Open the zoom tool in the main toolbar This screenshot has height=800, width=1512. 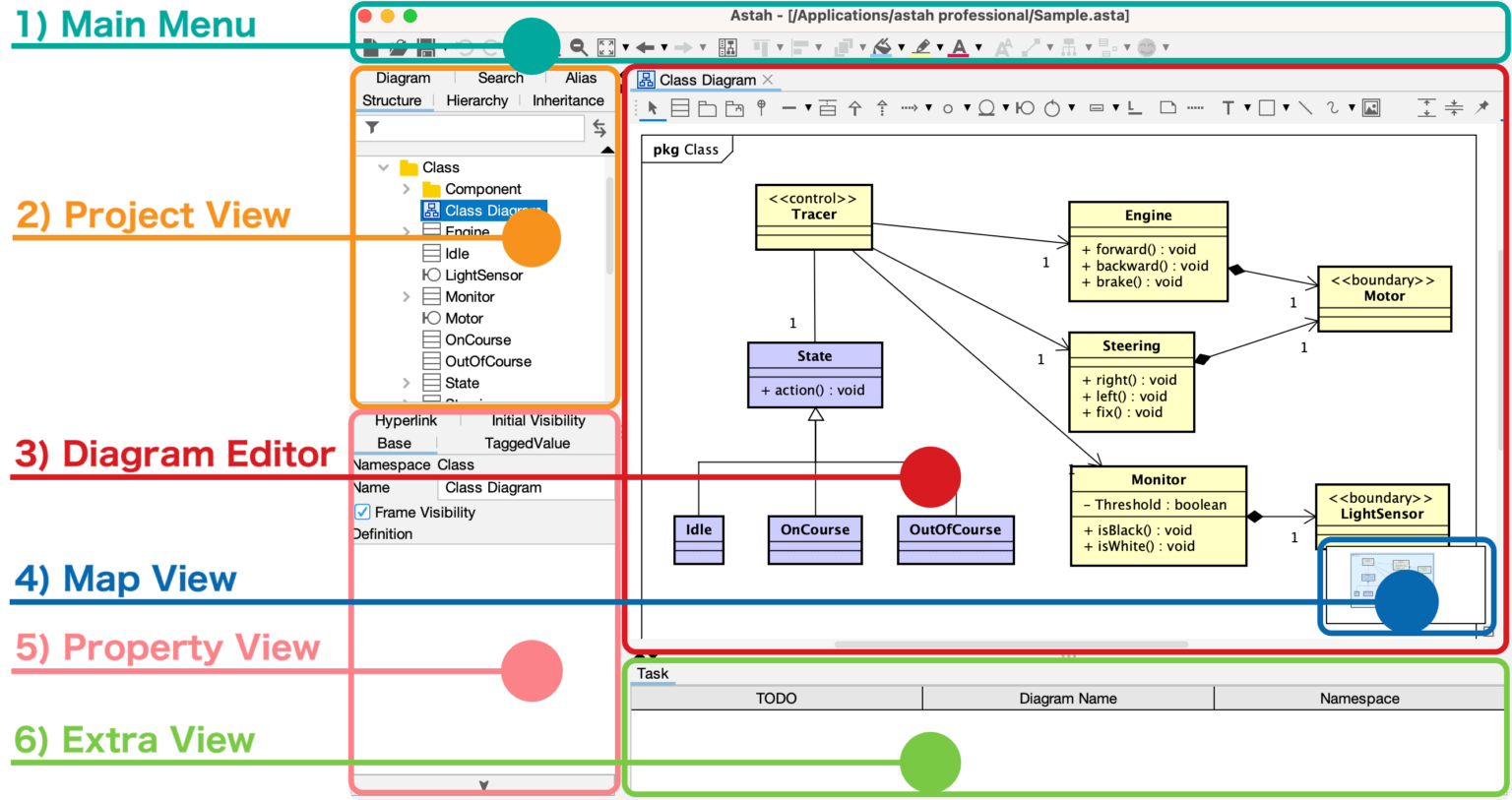pyautogui.click(x=578, y=45)
